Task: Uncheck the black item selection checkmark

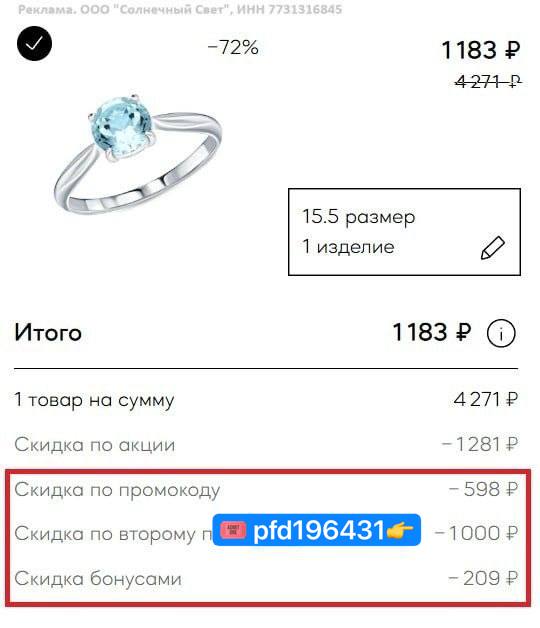Action: pyautogui.click(x=34, y=44)
